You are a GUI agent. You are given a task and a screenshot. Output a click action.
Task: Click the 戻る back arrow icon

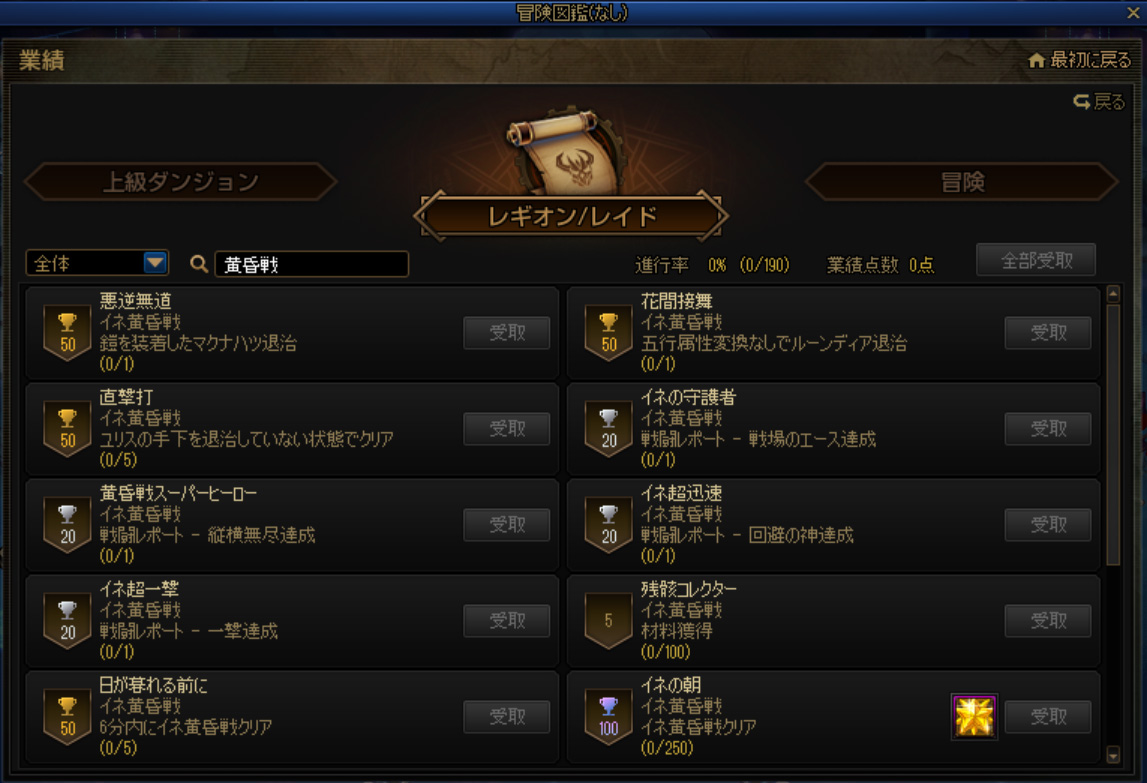(x=1082, y=102)
